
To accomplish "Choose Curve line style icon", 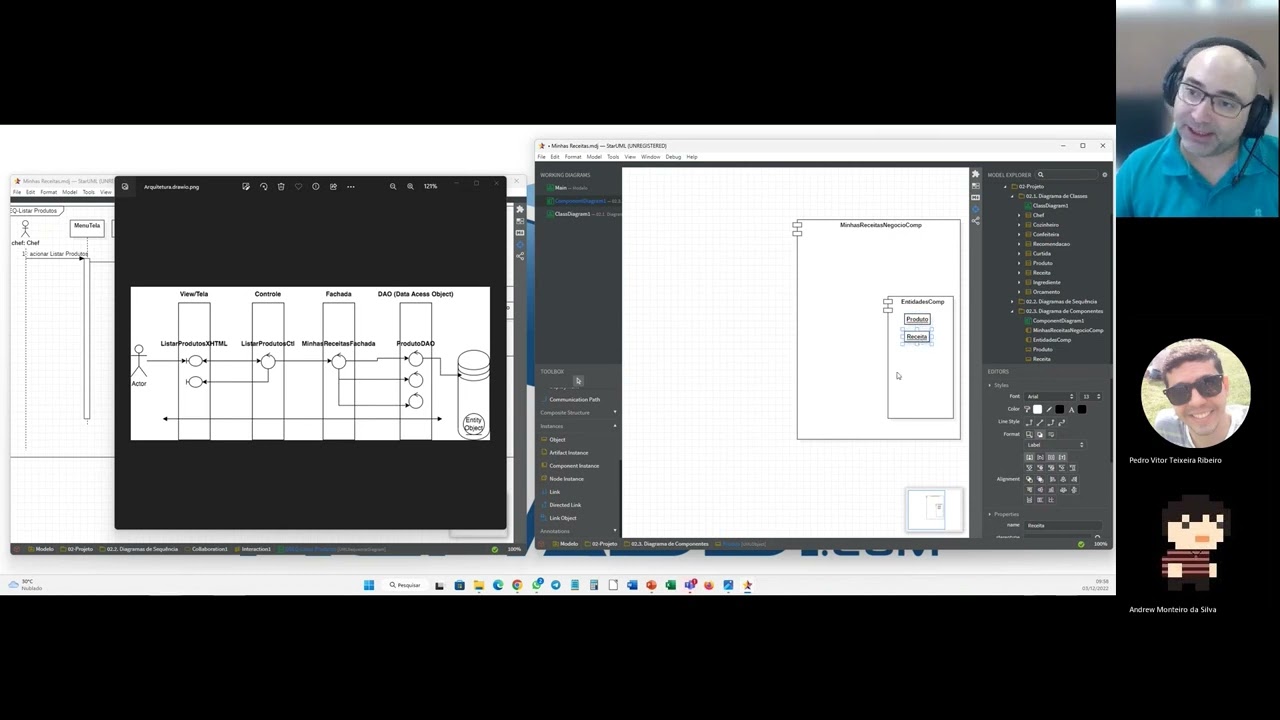I will click(x=1062, y=422).
